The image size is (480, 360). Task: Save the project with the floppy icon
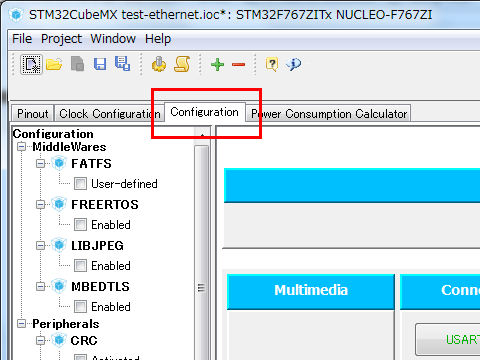click(100, 64)
